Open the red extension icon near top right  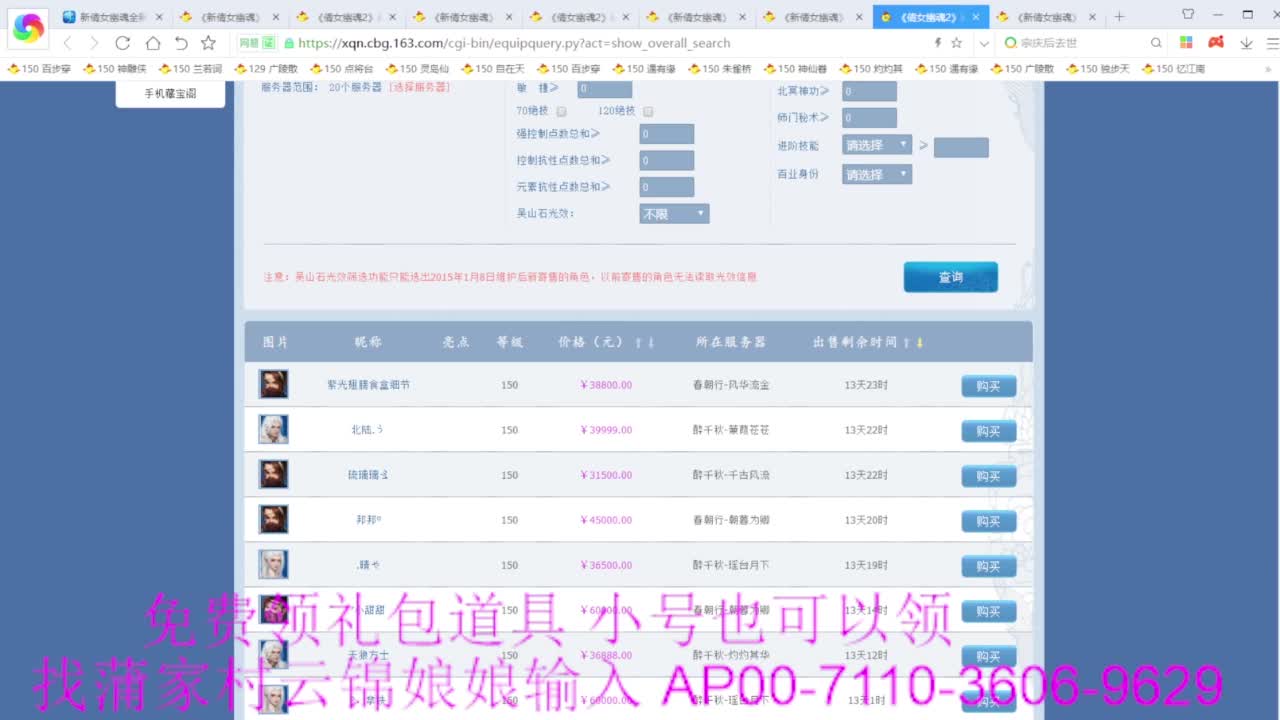[x=1215, y=44]
